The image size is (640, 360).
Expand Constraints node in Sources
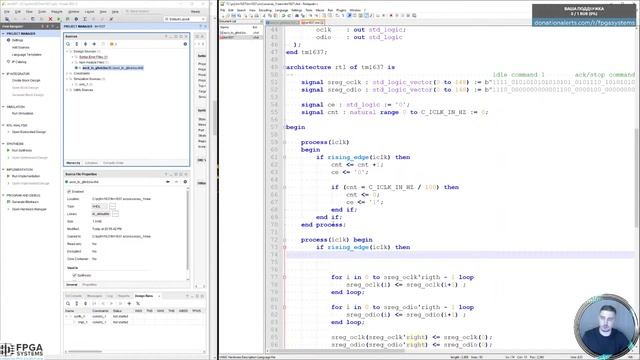tap(68, 73)
